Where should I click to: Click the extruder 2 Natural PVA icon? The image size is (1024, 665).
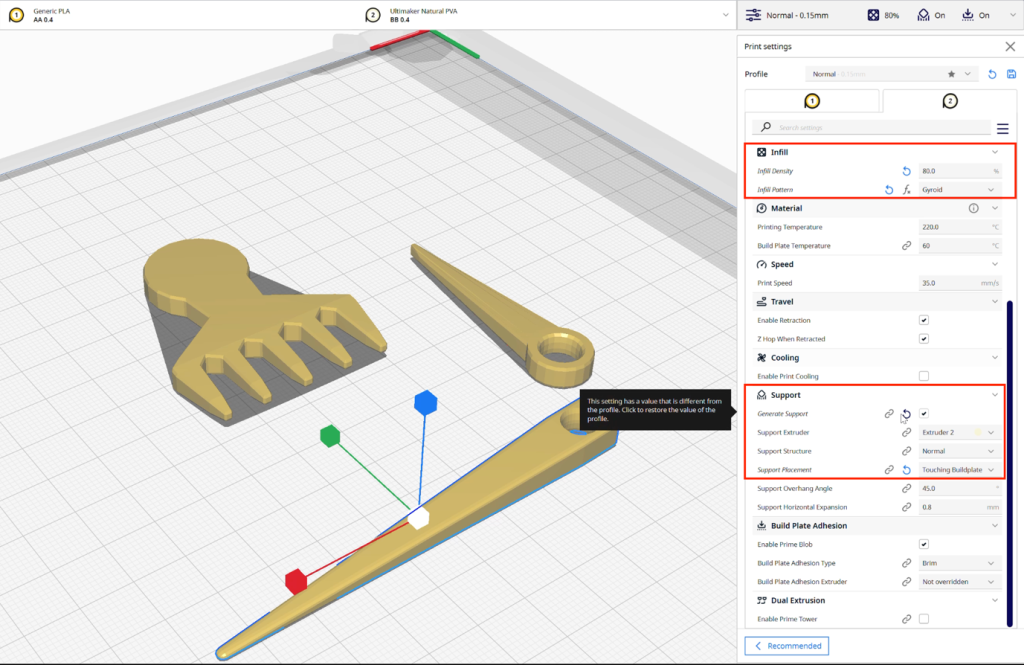(372, 14)
